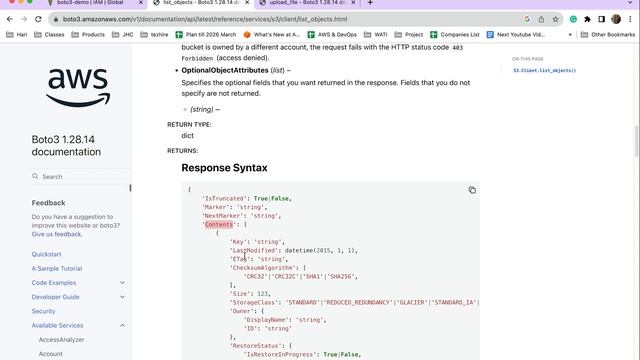Open the Quickstart sidebar link
Image resolution: width=640 pixels, height=360 pixels.
tap(47, 254)
